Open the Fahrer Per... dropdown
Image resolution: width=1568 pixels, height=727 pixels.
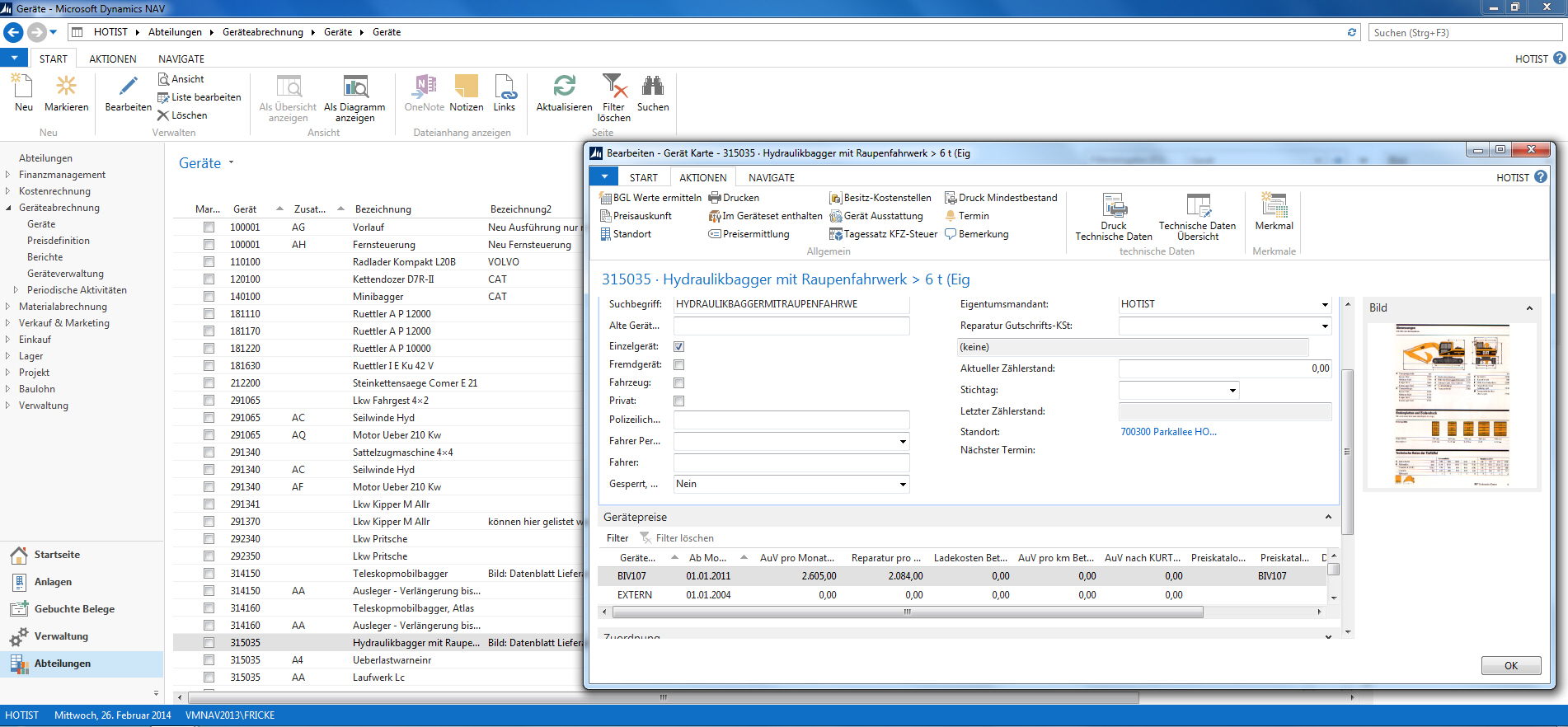coord(903,442)
